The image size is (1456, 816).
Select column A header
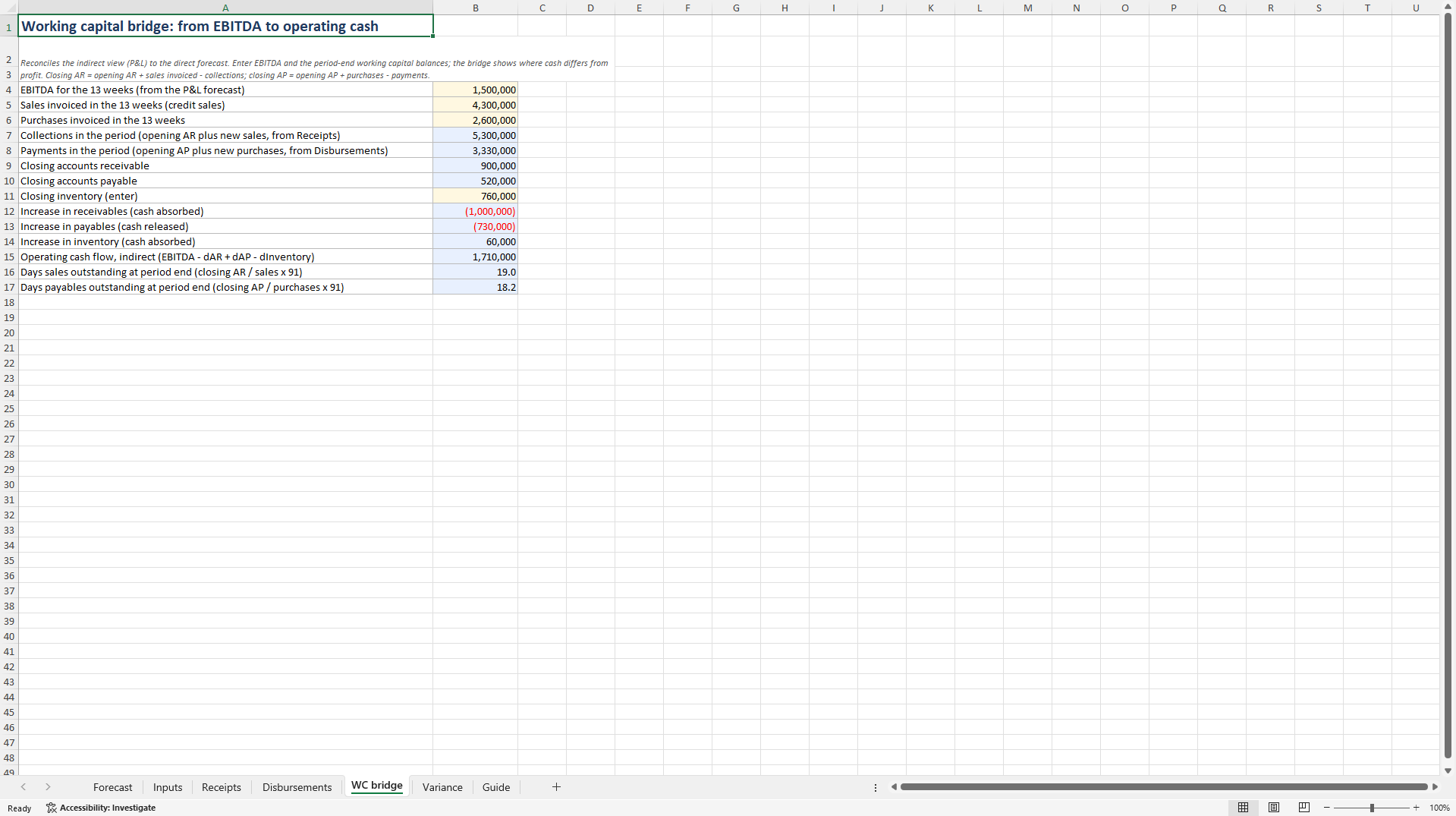point(225,8)
